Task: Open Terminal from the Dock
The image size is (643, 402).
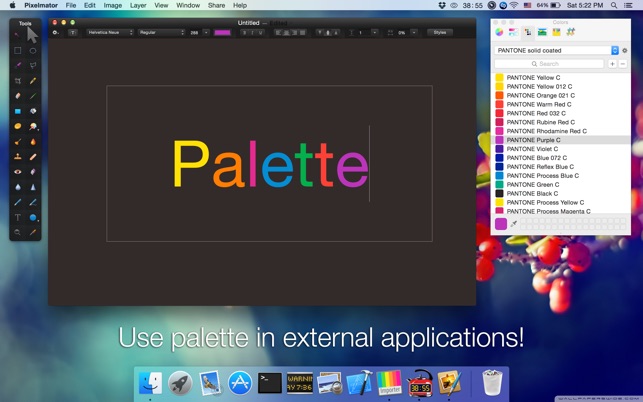Action: 269,383
